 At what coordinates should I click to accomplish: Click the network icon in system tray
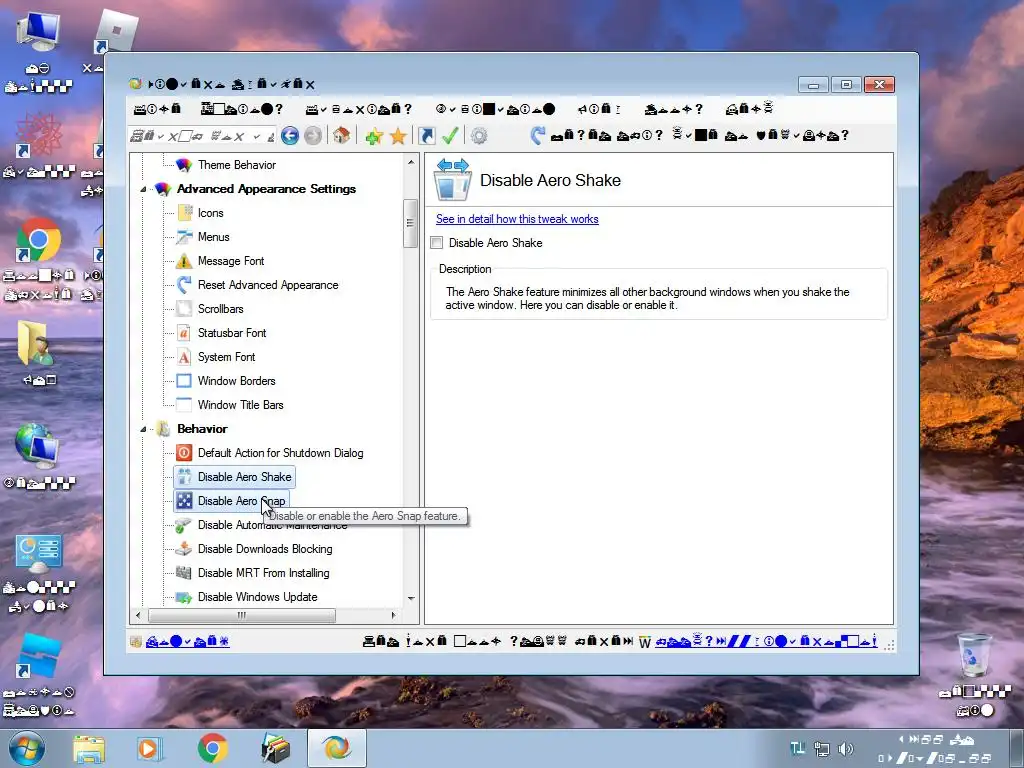tap(822, 749)
